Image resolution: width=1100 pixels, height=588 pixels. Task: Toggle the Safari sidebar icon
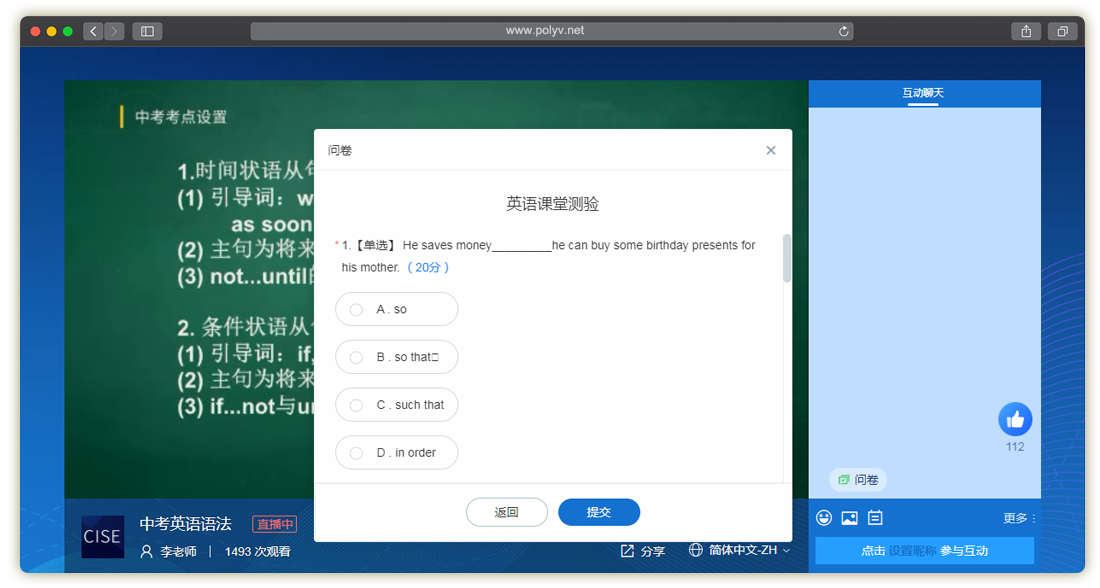click(147, 31)
